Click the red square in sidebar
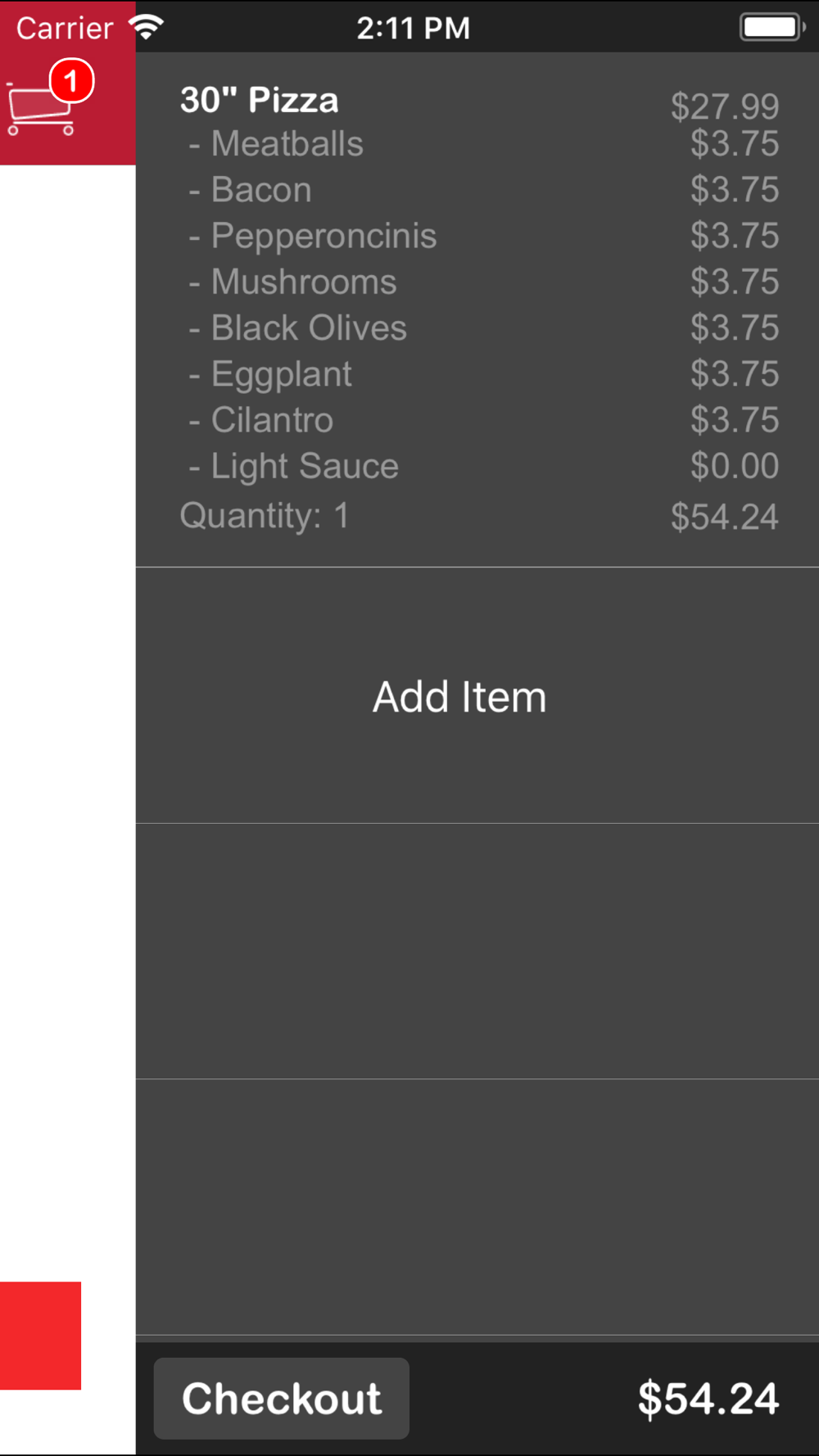The image size is (819, 1456). [40, 1335]
